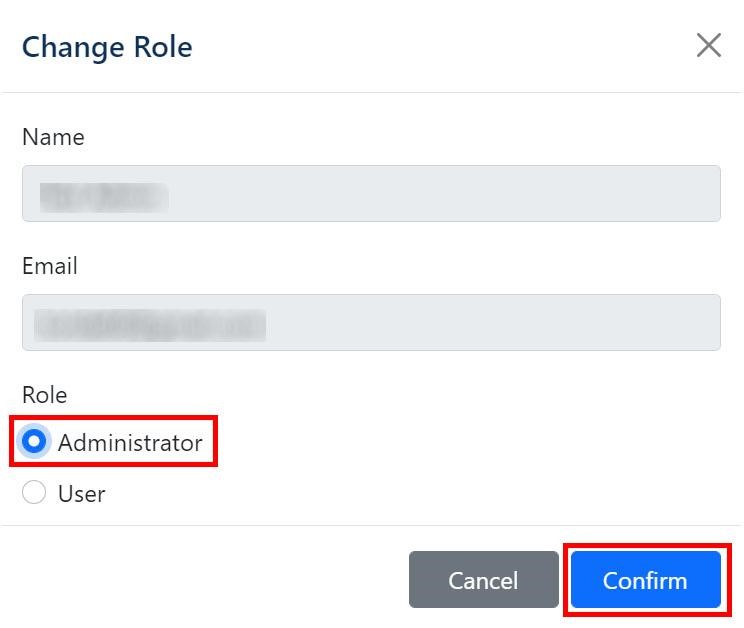This screenshot has height=628, width=744.
Task: Click the blurred name value text
Action: click(x=103, y=195)
